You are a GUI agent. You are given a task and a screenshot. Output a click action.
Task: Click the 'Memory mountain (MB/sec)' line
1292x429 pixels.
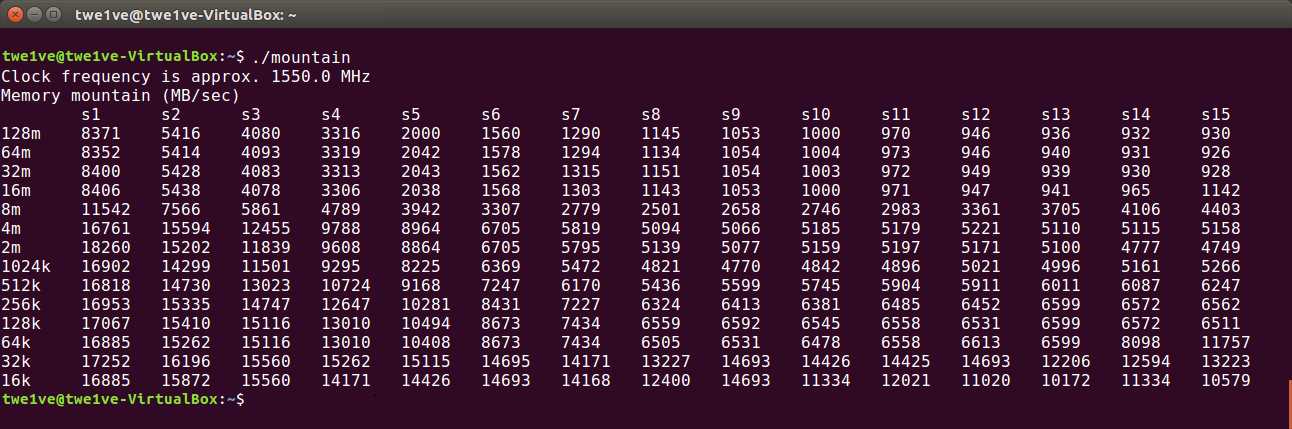[x=121, y=95]
